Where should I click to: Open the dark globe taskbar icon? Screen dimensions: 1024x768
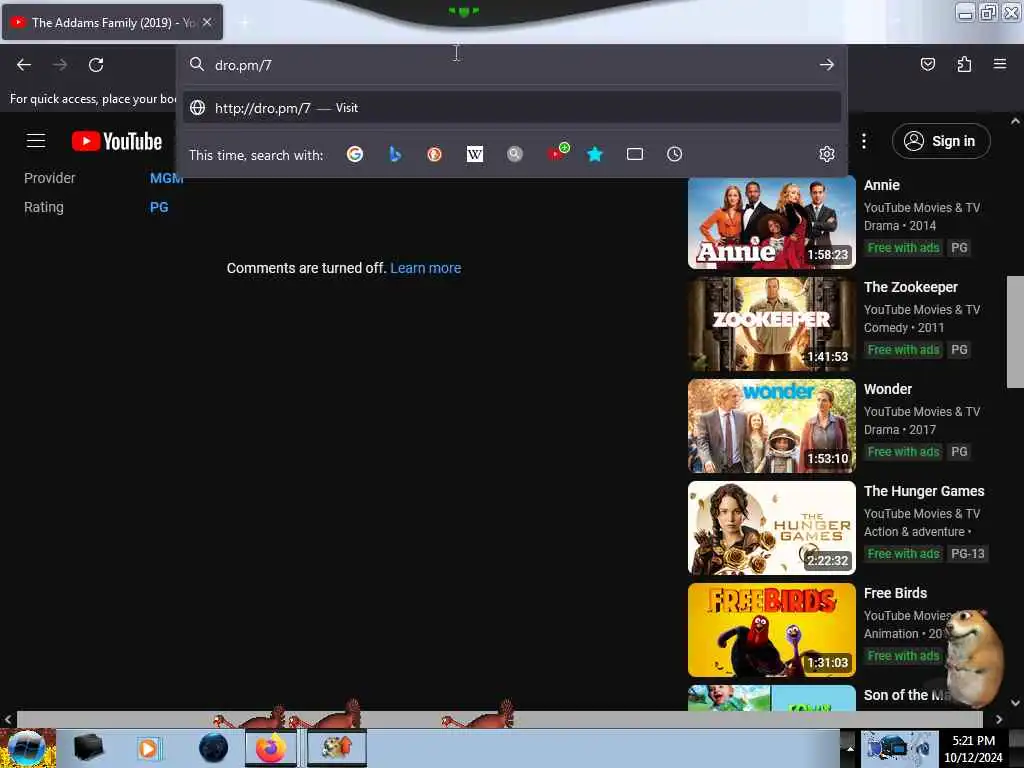(x=214, y=748)
